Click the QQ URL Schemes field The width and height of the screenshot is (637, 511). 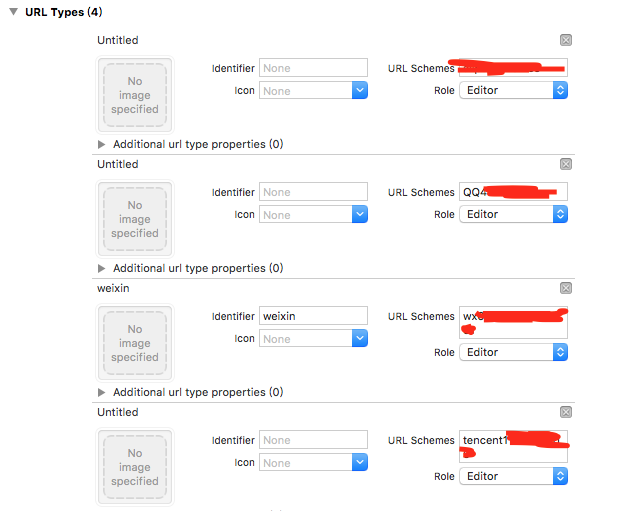(513, 192)
